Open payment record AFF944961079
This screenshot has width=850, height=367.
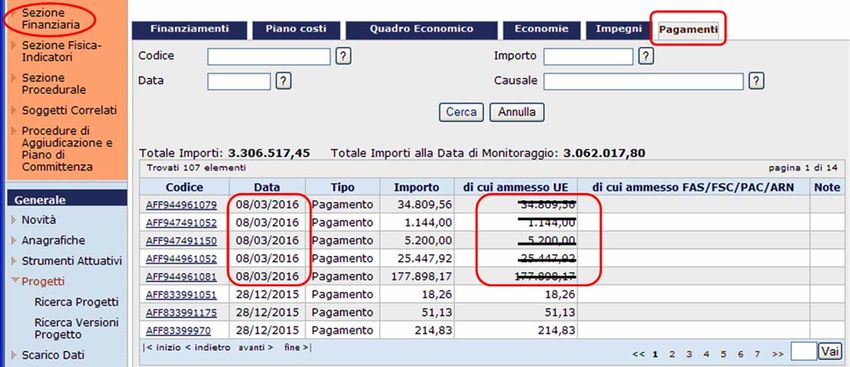(181, 205)
